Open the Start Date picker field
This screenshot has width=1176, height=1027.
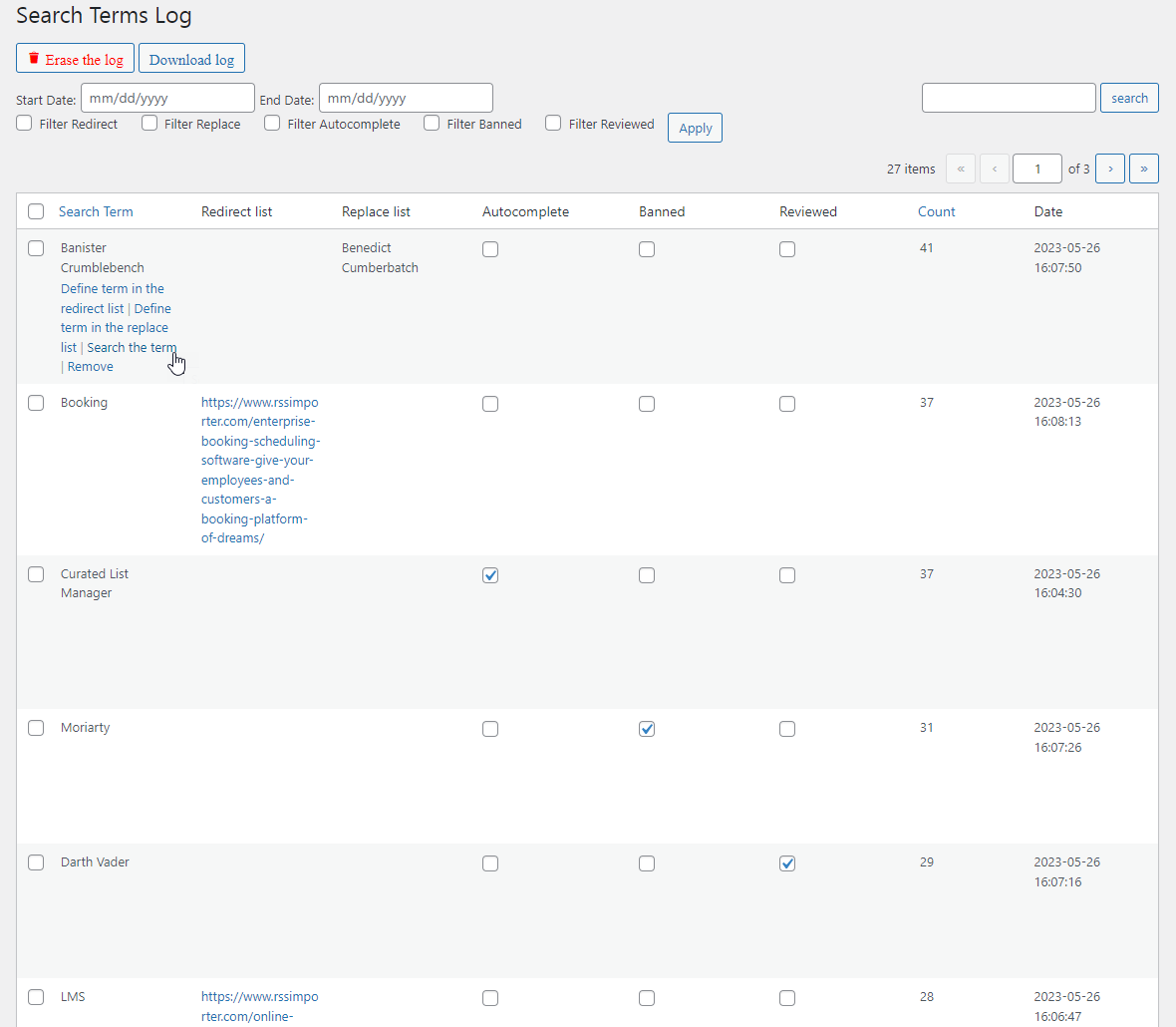167,98
